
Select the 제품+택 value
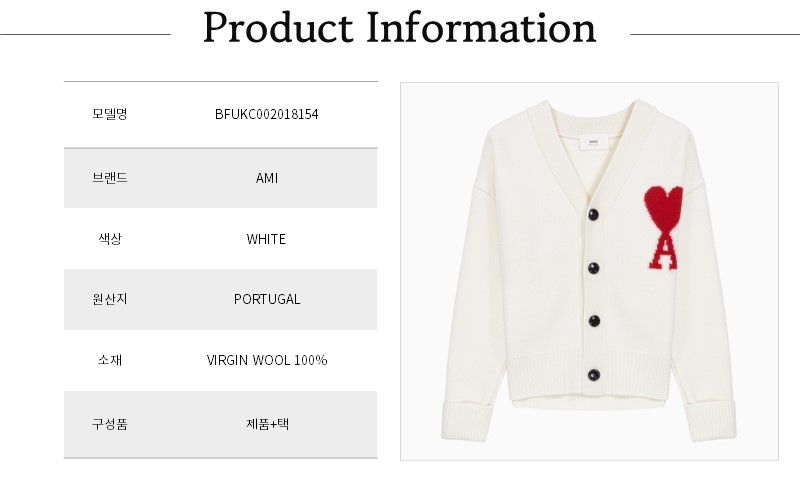point(266,423)
